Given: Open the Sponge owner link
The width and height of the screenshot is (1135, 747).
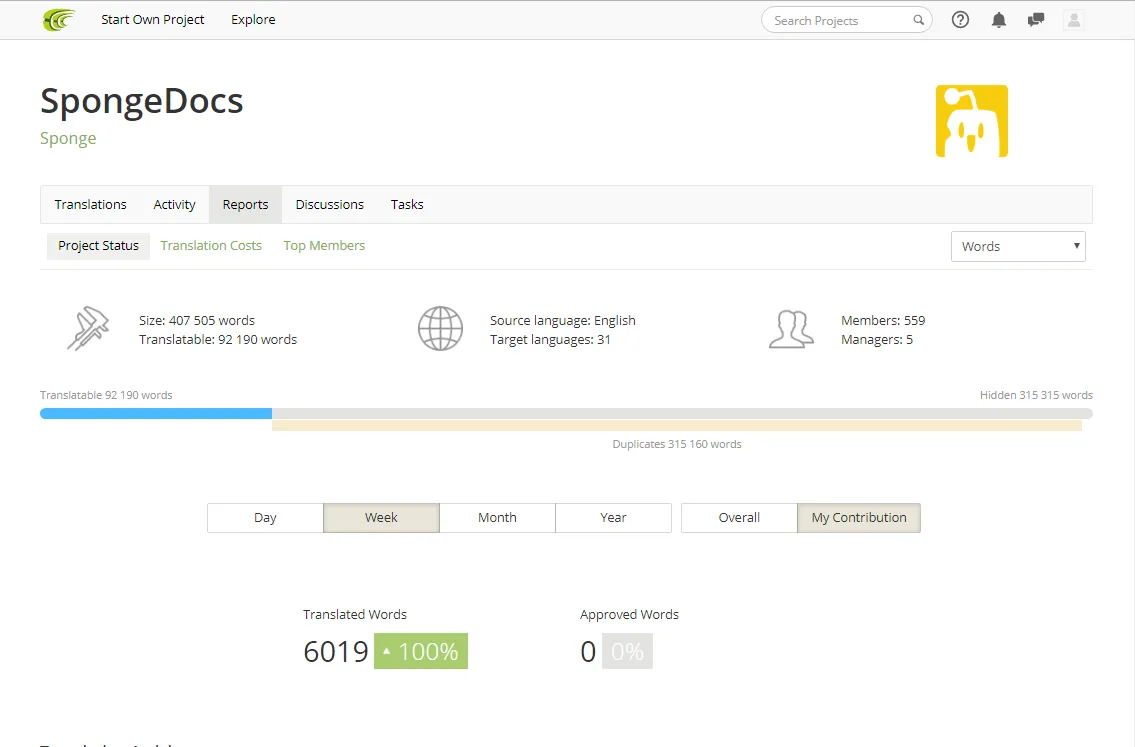Looking at the screenshot, I should 68,138.
